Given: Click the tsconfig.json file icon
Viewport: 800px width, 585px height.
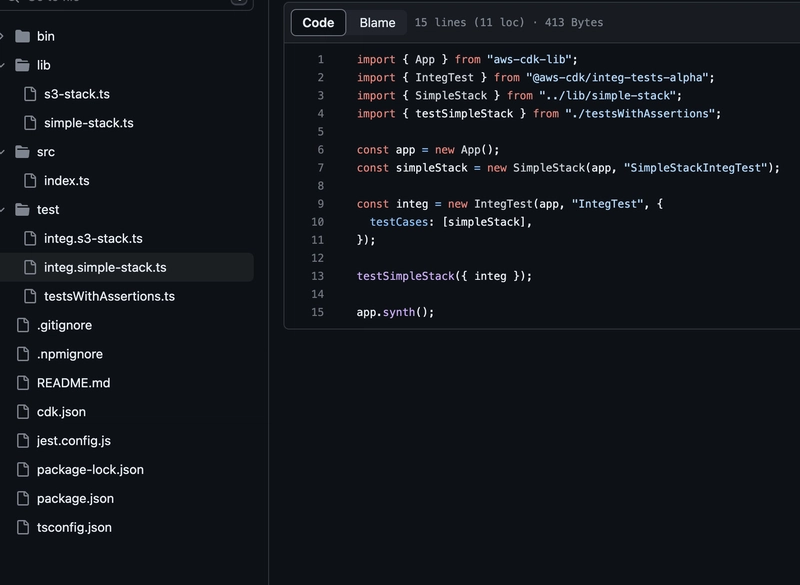Looking at the screenshot, I should coord(23,527).
